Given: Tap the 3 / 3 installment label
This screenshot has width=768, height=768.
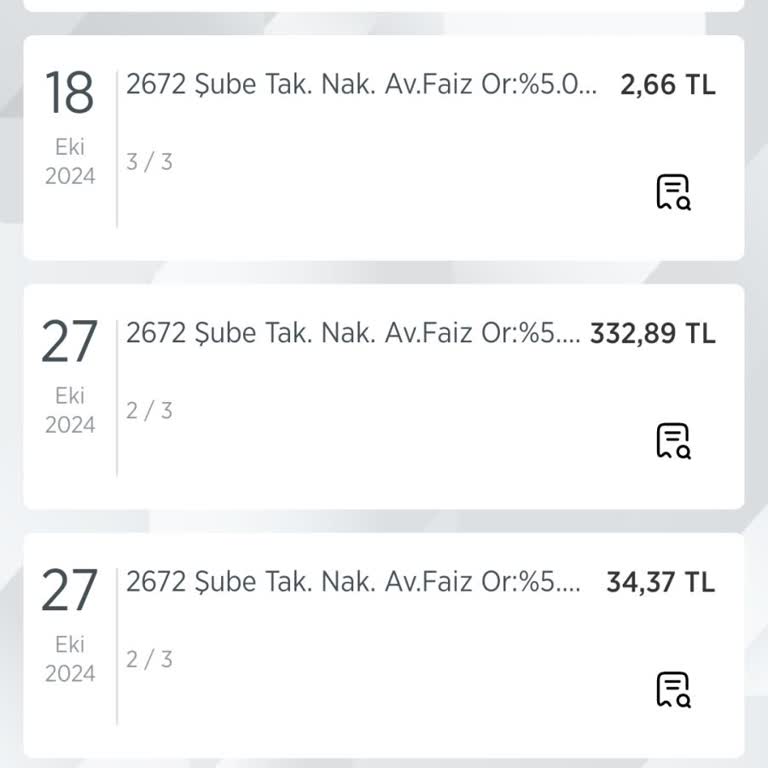Looking at the screenshot, I should pos(149,162).
